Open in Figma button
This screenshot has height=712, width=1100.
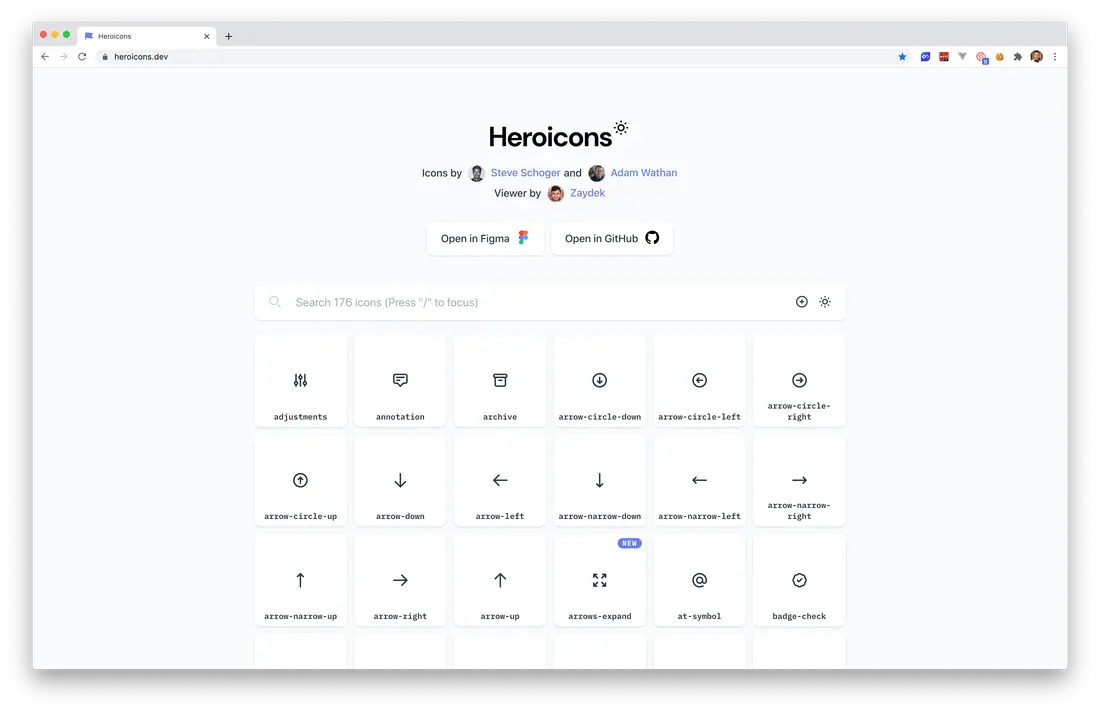[x=485, y=239]
